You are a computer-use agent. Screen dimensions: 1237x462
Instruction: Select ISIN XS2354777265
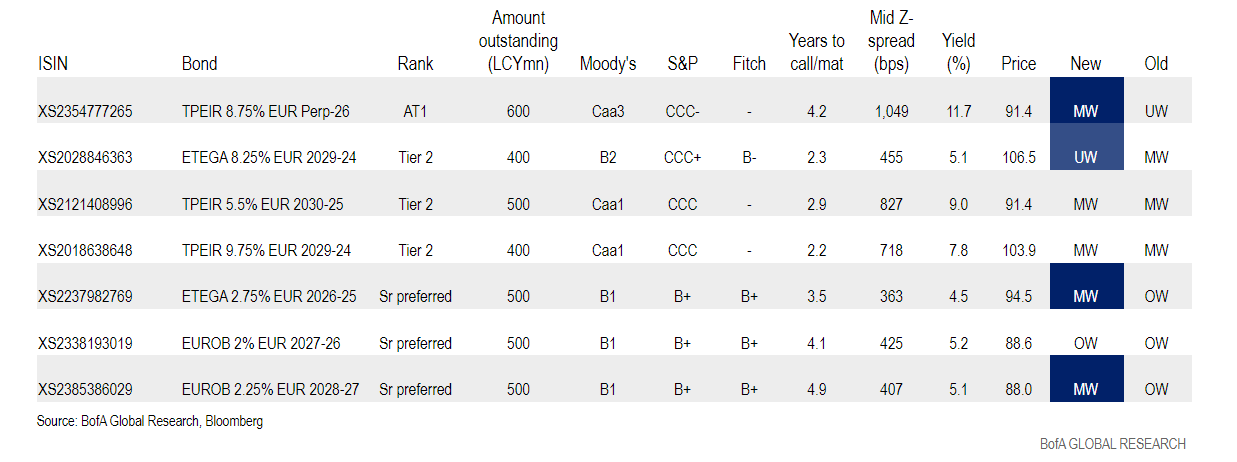click(x=85, y=112)
